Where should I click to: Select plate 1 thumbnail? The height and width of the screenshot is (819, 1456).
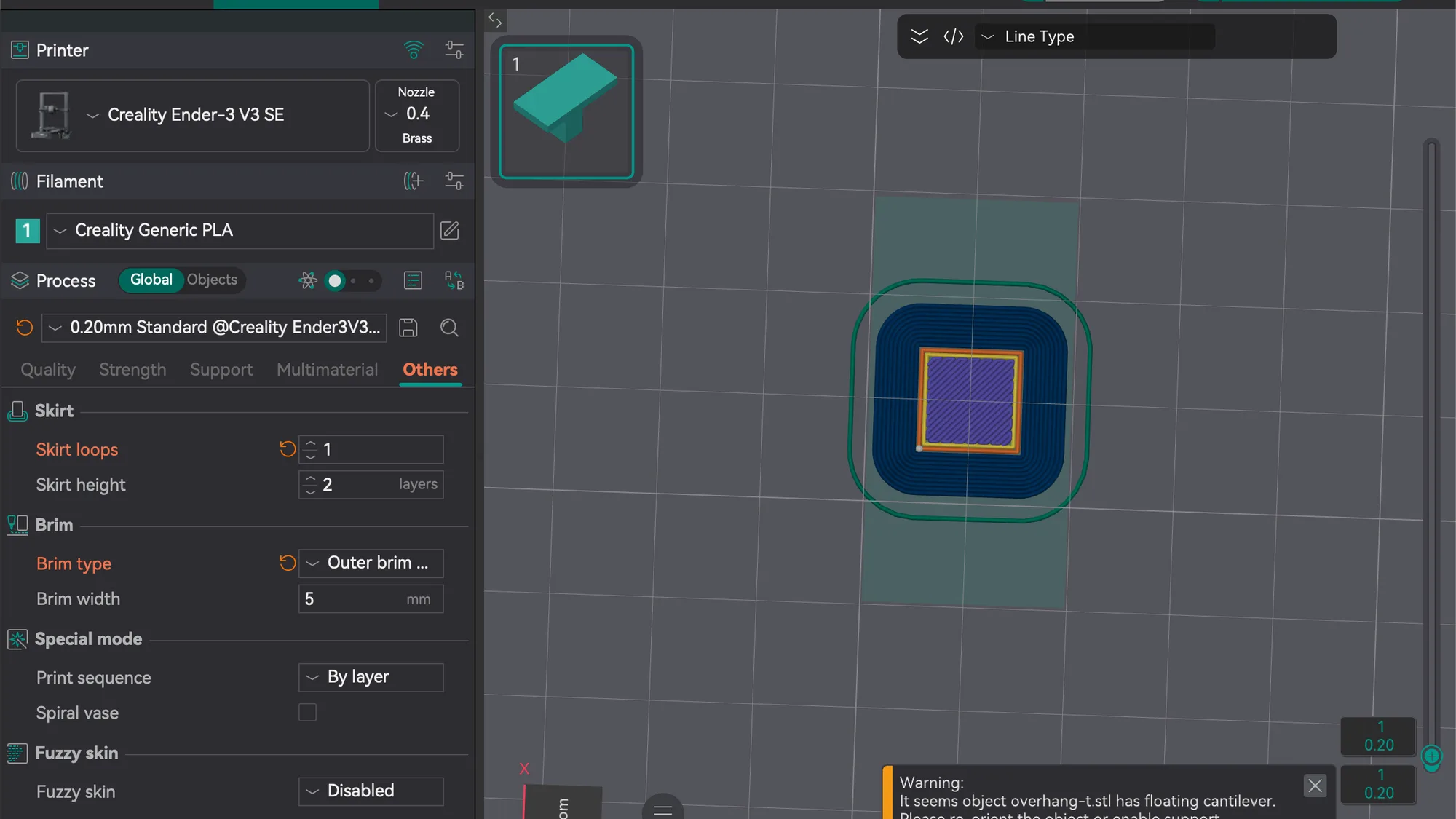pos(566,111)
